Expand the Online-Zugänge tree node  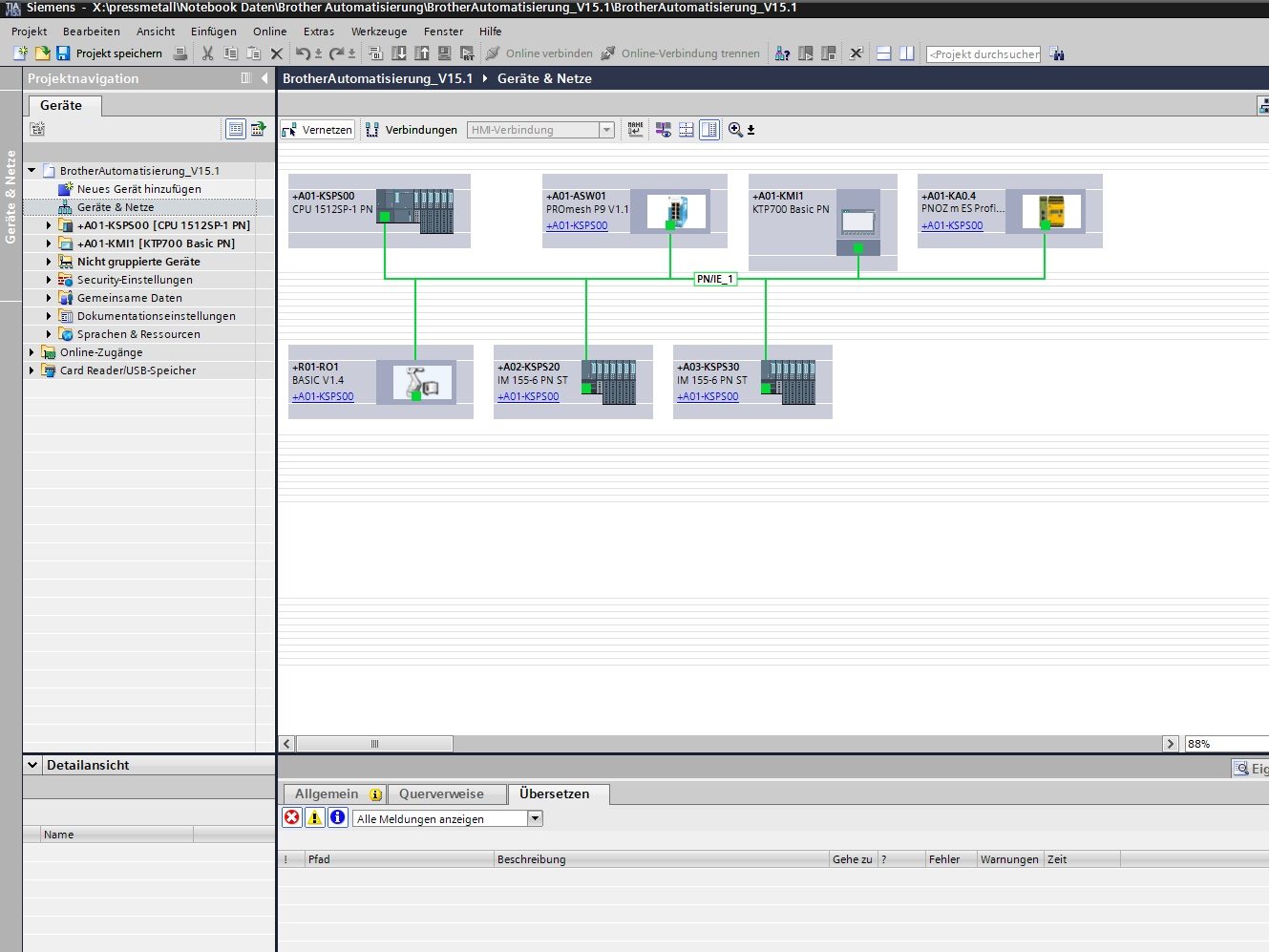pos(32,352)
